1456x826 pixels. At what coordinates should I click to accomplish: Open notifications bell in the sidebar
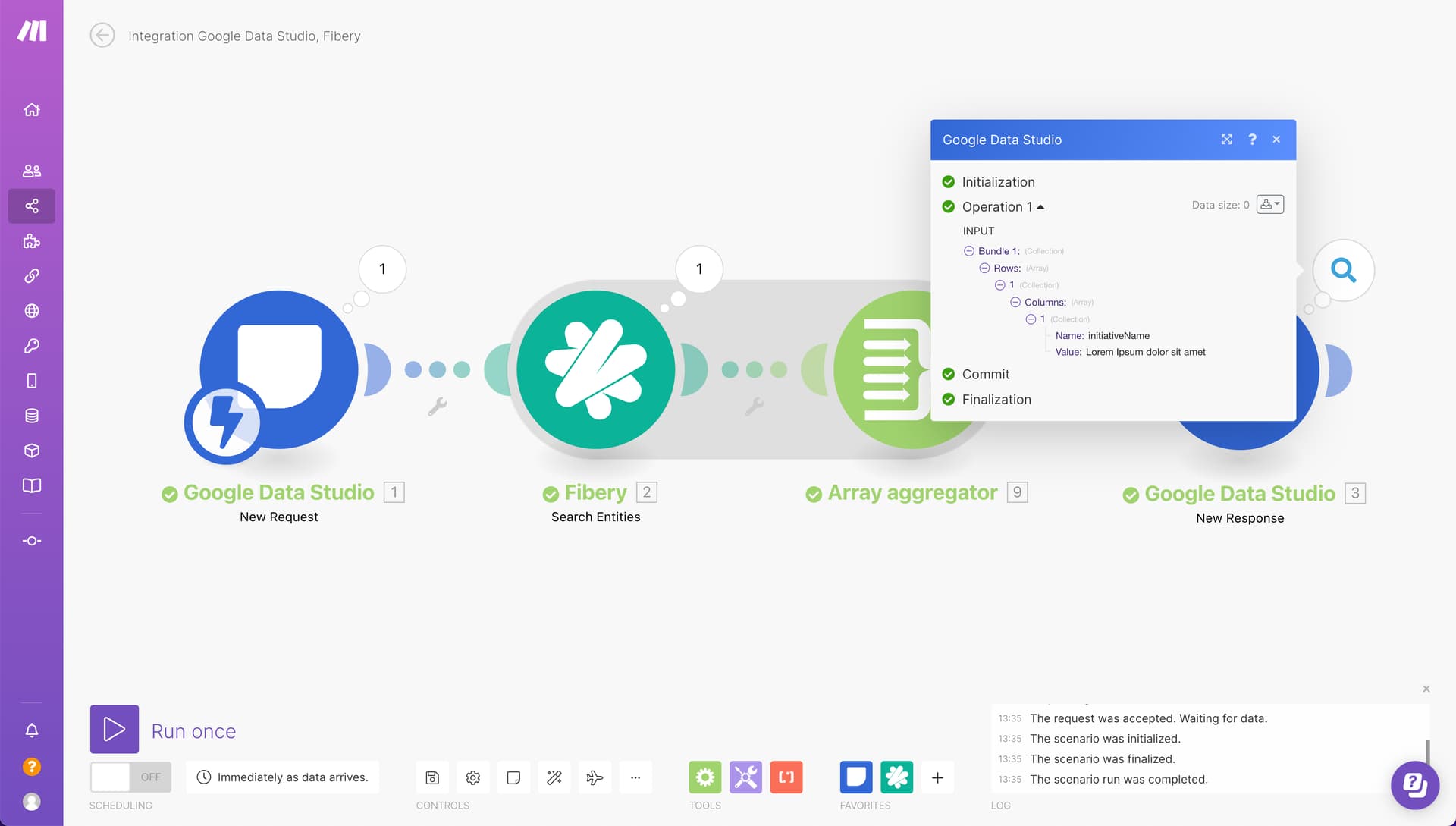32,730
